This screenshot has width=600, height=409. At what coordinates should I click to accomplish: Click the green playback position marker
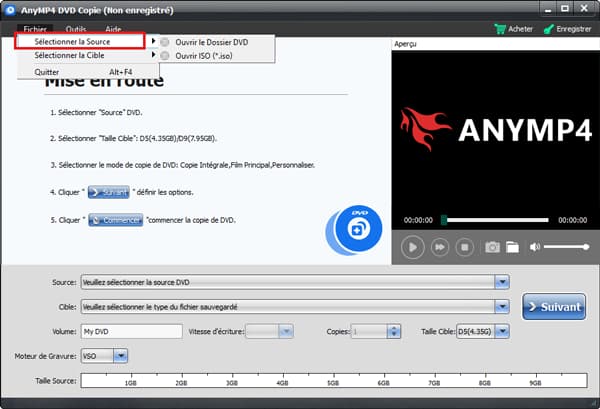(x=444, y=220)
